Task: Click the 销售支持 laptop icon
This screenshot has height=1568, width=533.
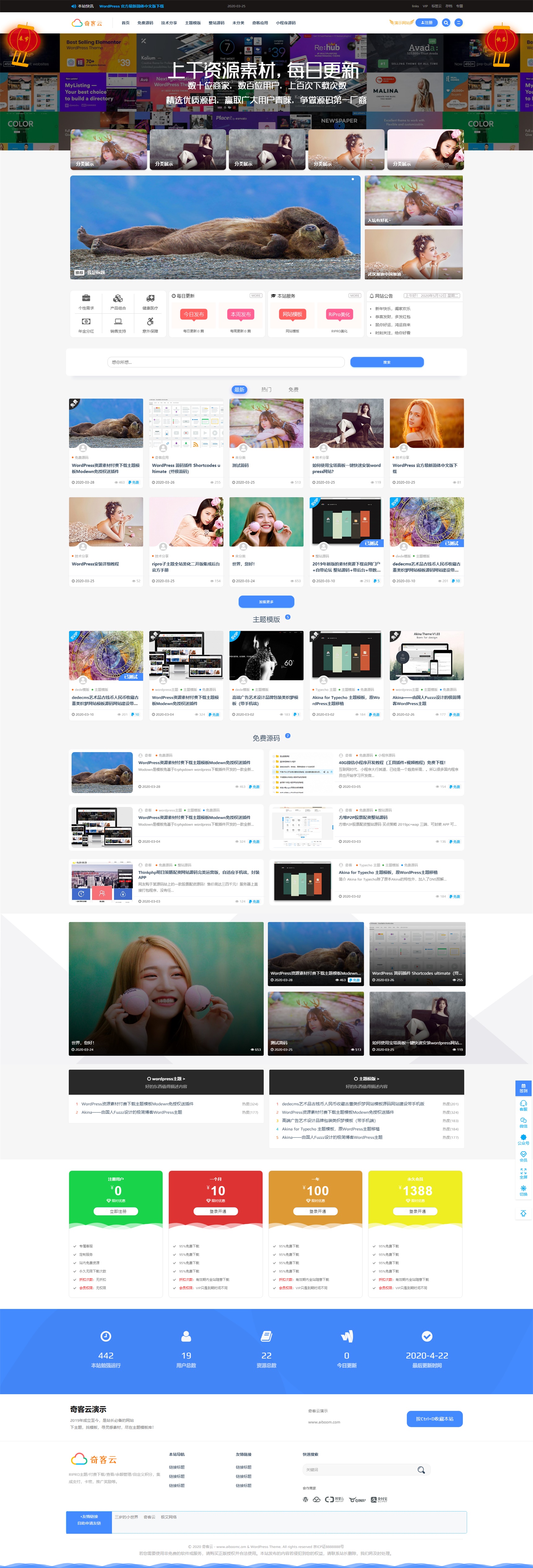Action: 118,321
